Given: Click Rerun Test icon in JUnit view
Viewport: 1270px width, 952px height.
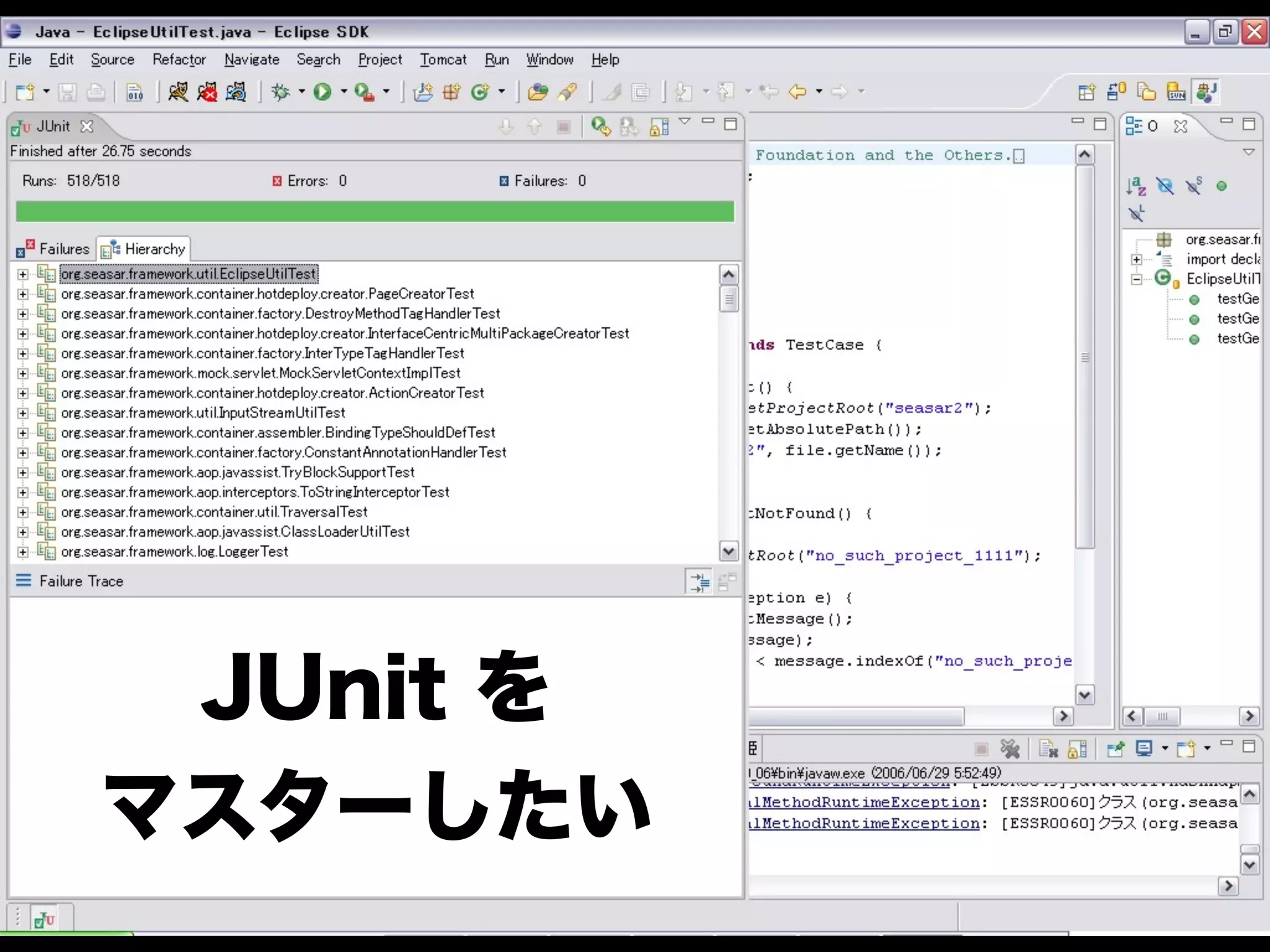Looking at the screenshot, I should coord(600,126).
